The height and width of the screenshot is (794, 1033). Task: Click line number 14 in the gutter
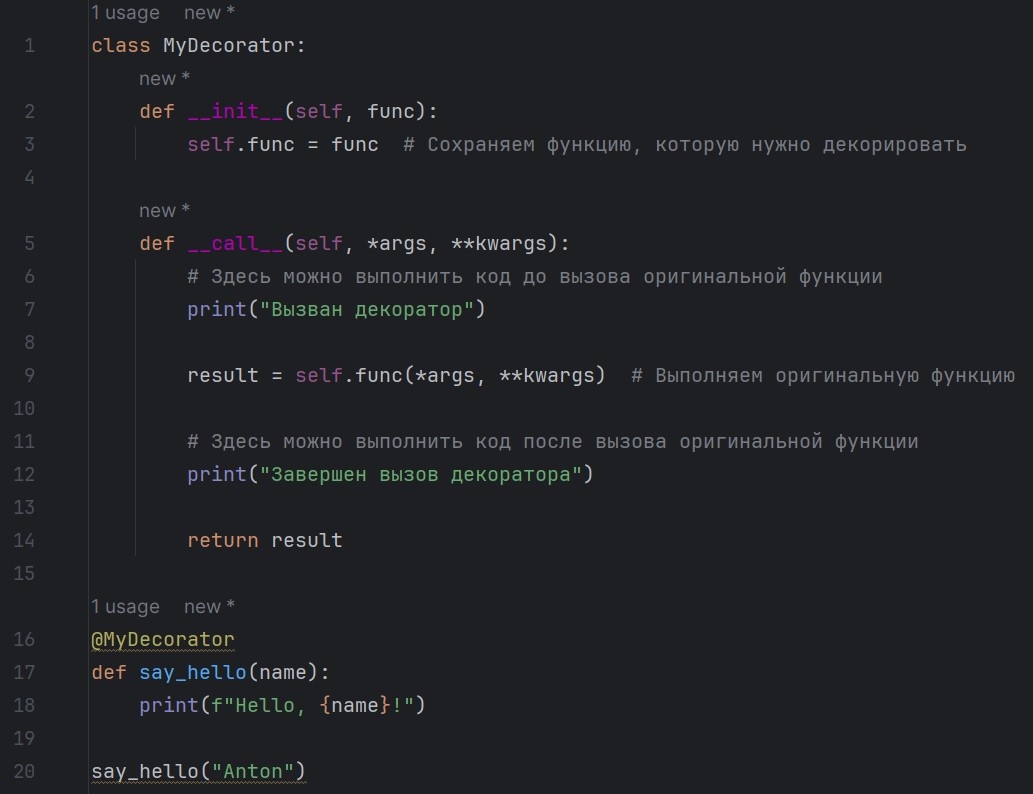coord(24,540)
